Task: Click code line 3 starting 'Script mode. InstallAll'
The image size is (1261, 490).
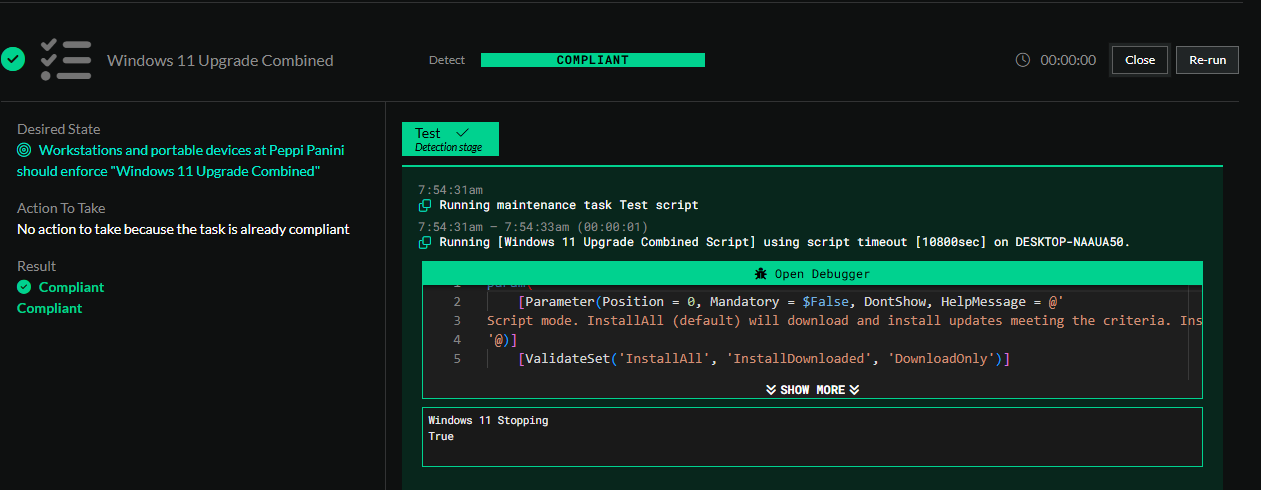Action: click(844, 320)
